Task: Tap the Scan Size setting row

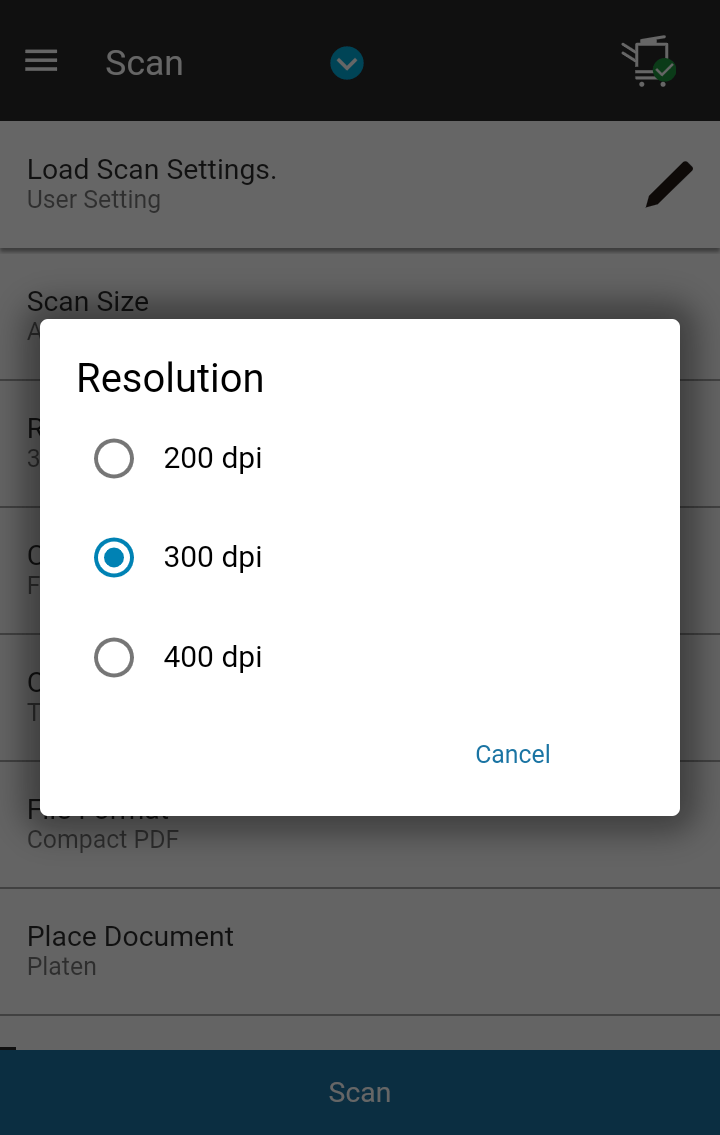Action: (x=360, y=300)
